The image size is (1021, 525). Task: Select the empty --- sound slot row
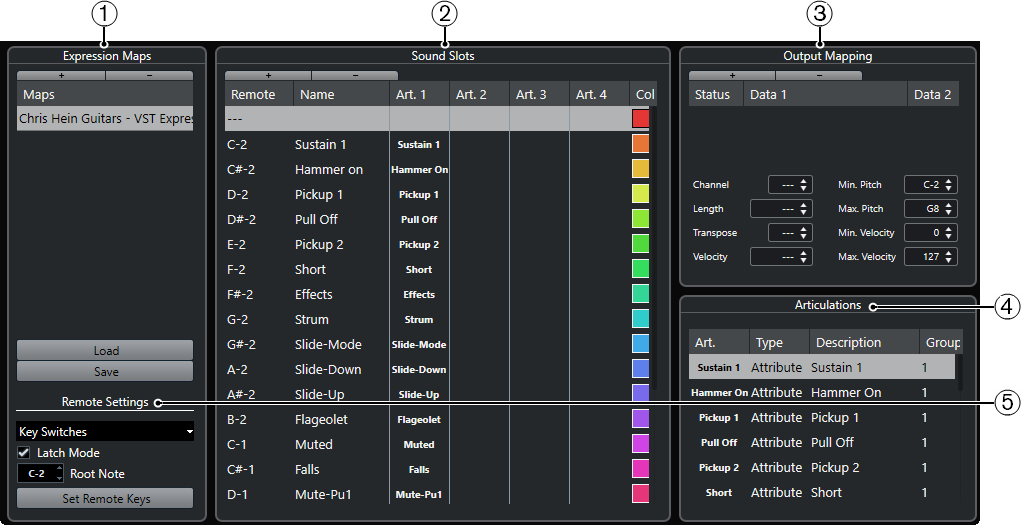[x=427, y=119]
